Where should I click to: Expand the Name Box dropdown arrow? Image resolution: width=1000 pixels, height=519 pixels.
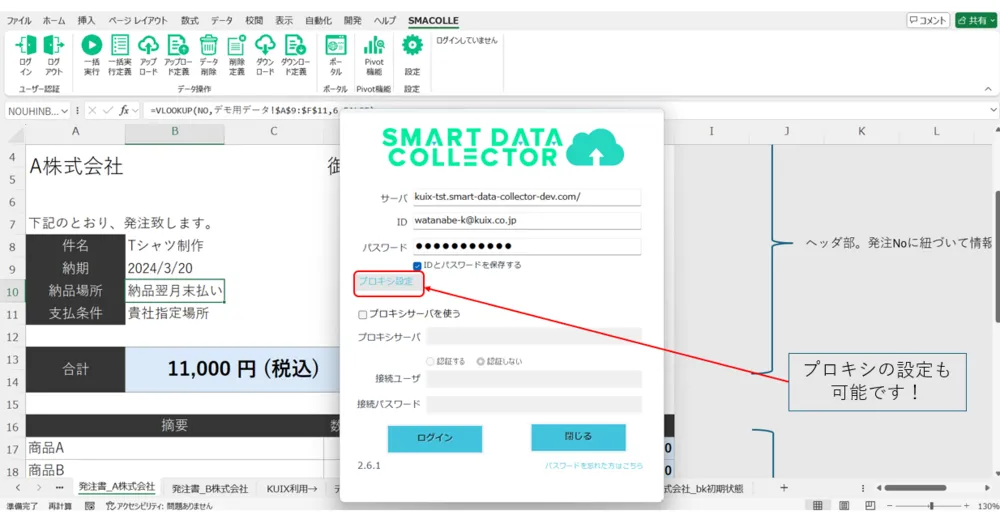click(x=65, y=110)
